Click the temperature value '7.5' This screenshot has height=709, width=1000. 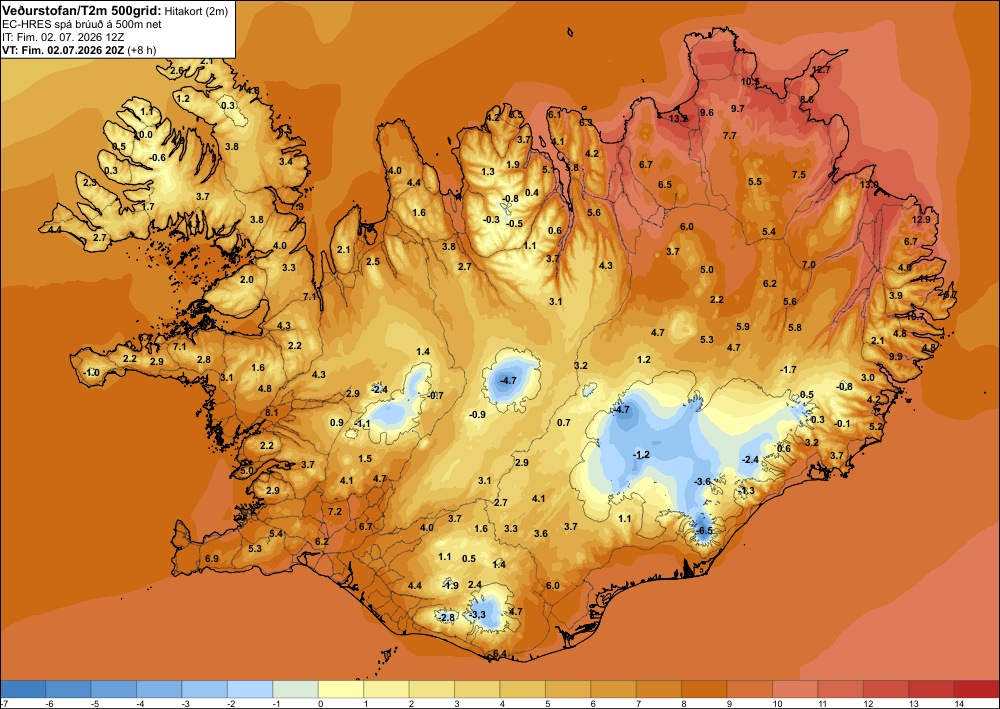pos(799,175)
